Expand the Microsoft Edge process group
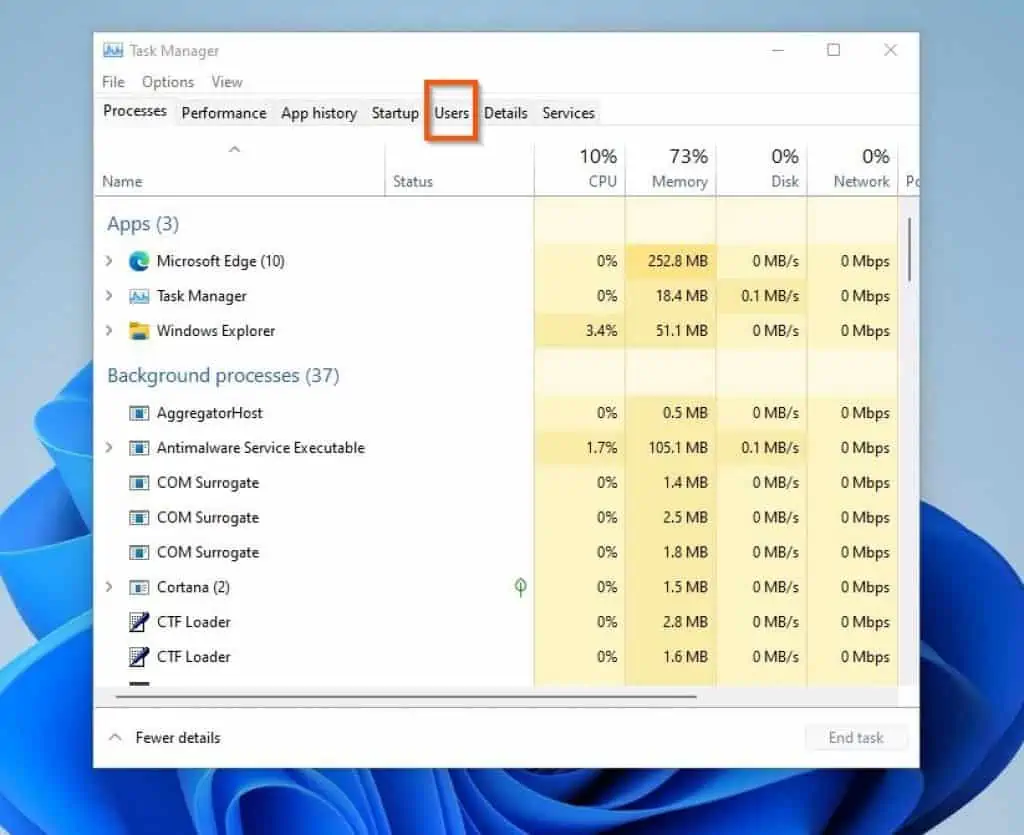Viewport: 1024px width, 835px height. coord(109,261)
